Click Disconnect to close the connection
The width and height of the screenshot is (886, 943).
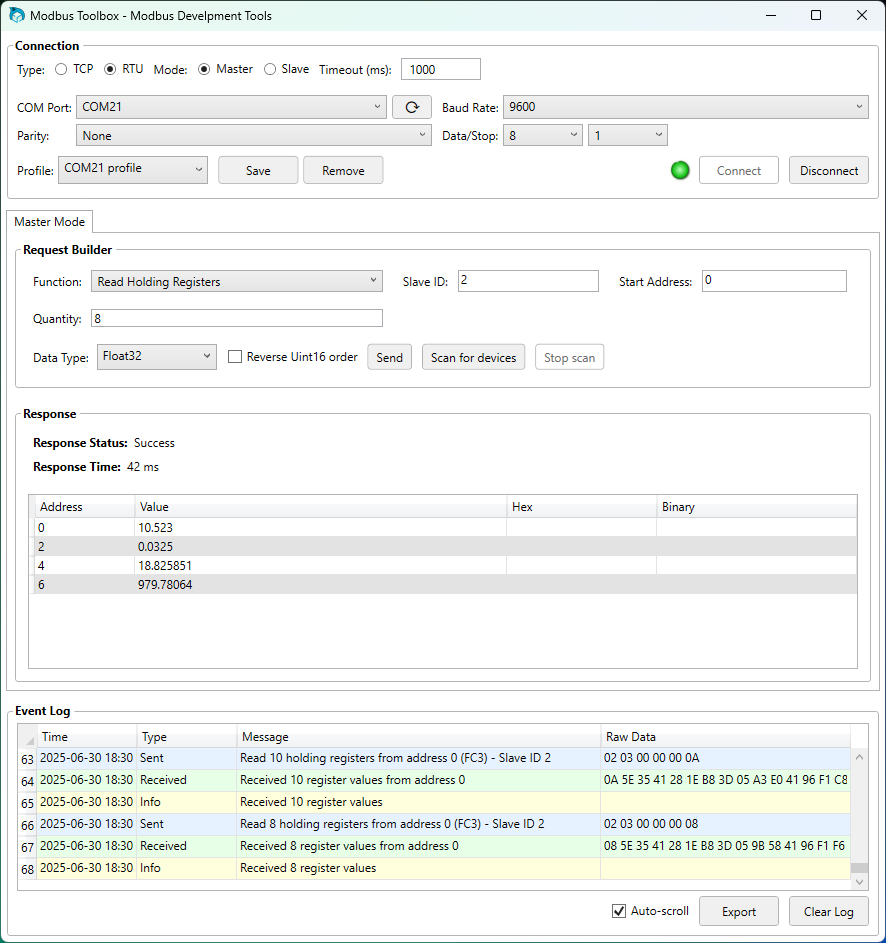point(828,170)
